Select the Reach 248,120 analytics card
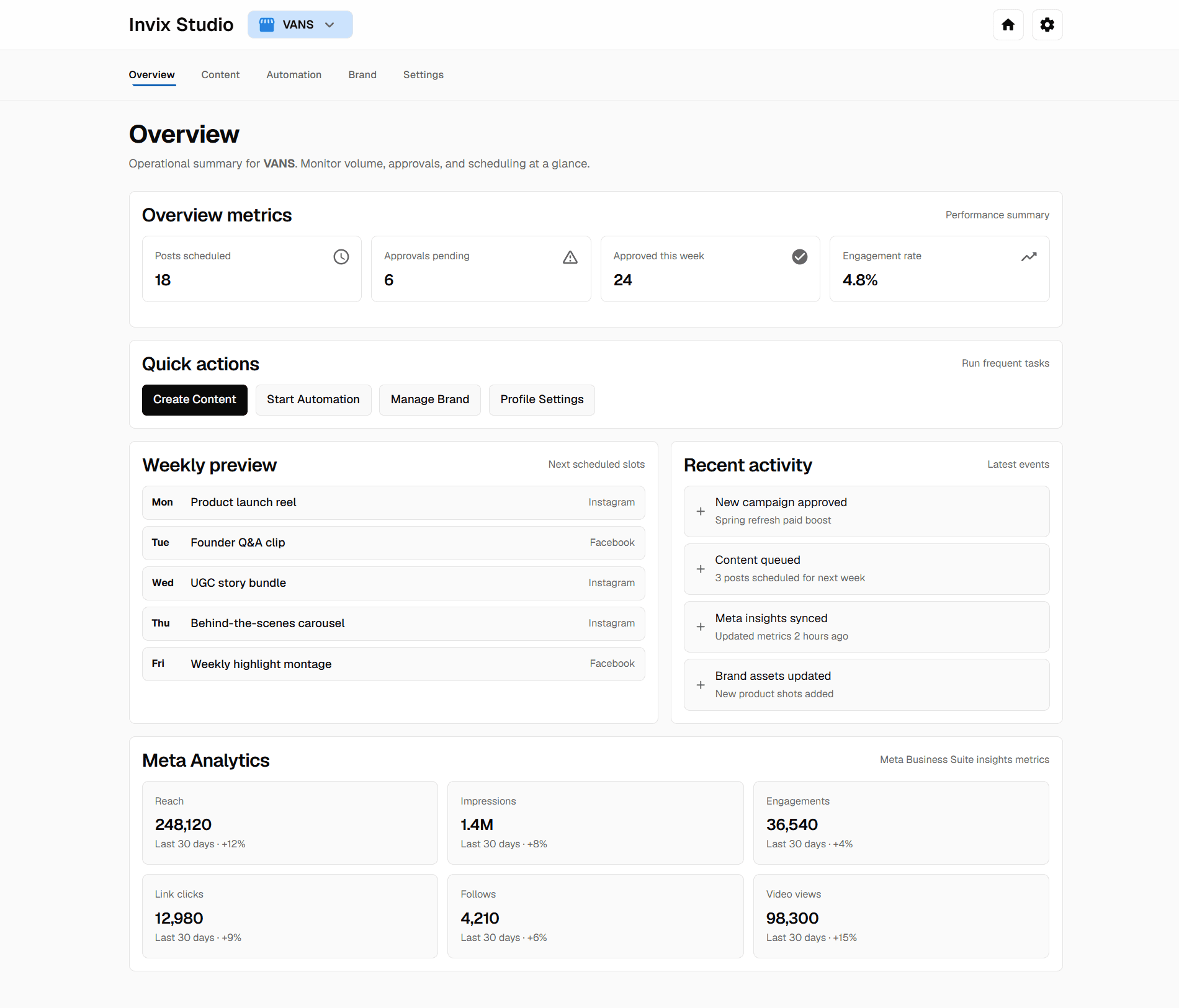1179x1008 pixels. pyautogui.click(x=290, y=823)
